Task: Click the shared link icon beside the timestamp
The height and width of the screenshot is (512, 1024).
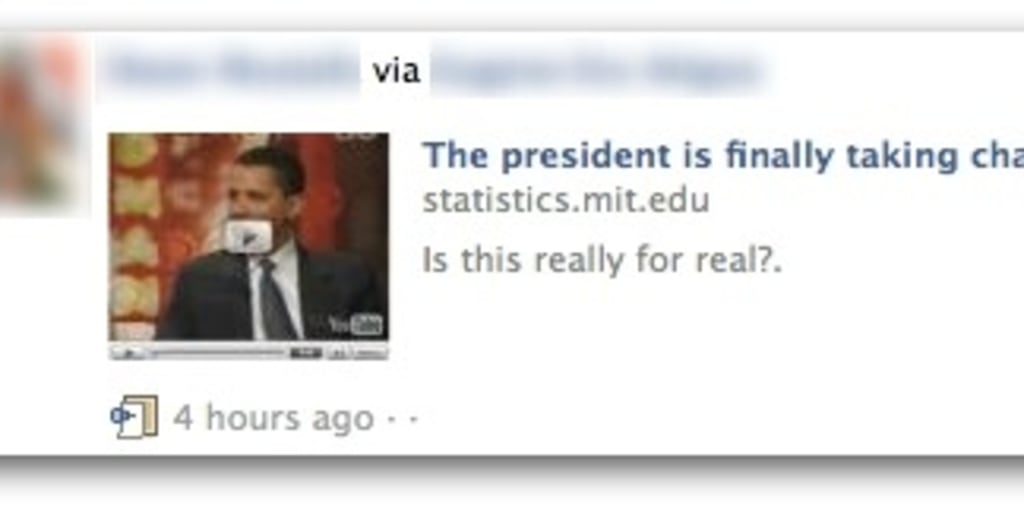Action: click(x=134, y=417)
